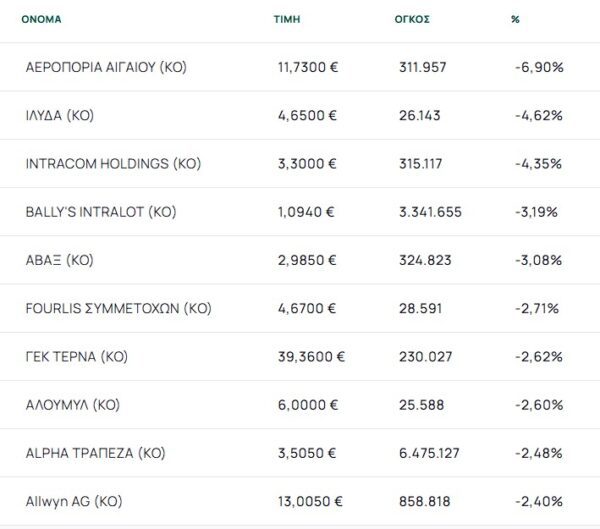
Task: Click the ΑΛΟΥΜΥΛ (ΚΟ) stock name
Action: pyautogui.click(x=72, y=405)
